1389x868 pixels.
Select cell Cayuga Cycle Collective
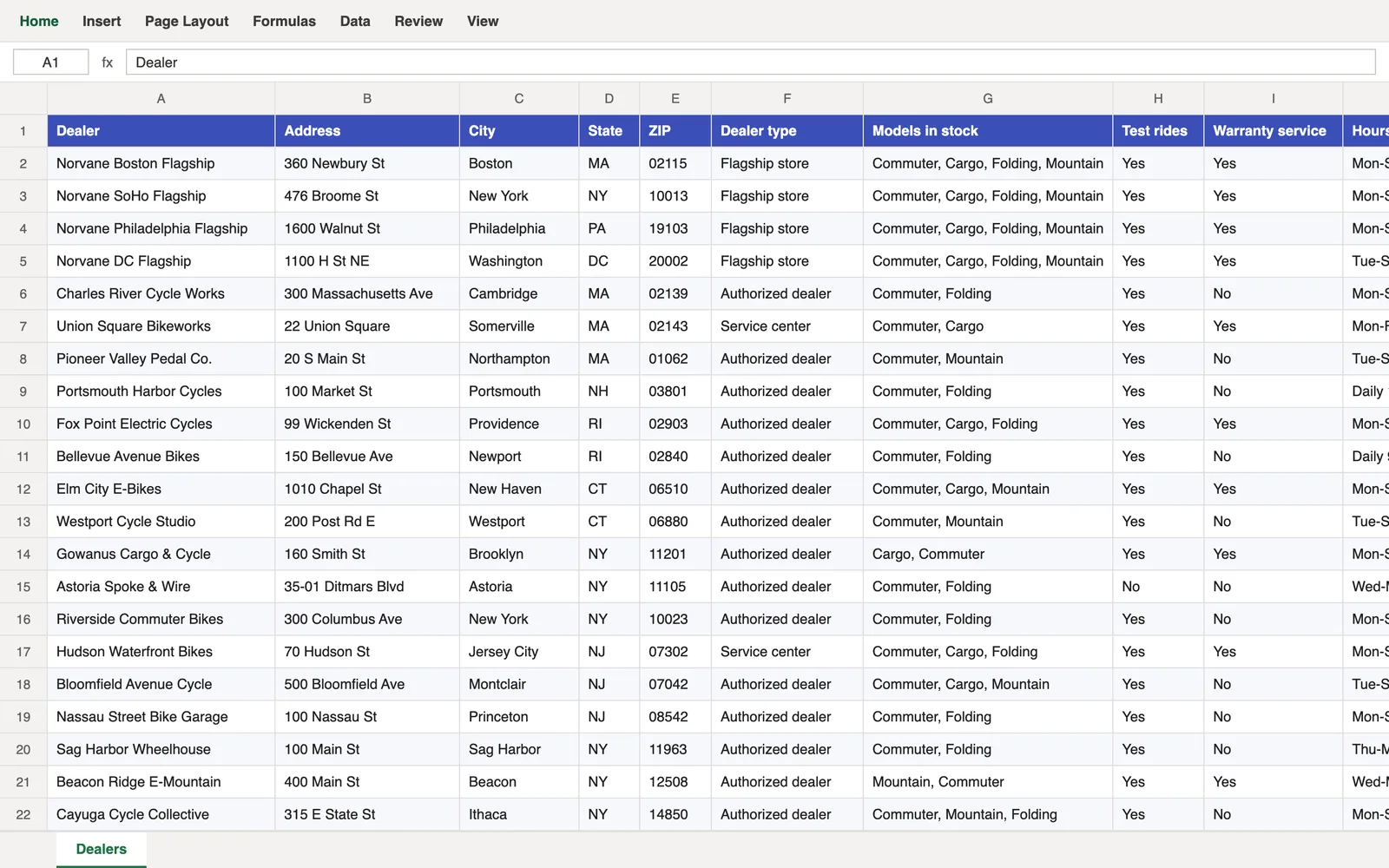point(161,814)
